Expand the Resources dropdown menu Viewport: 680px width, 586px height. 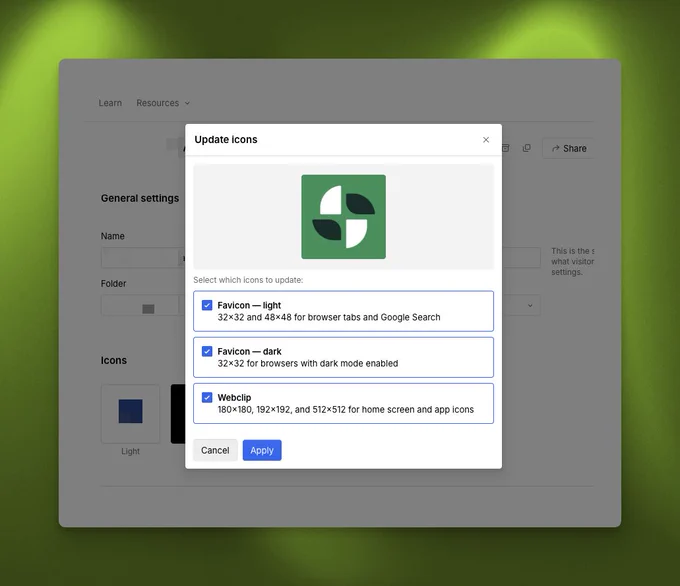click(x=163, y=103)
